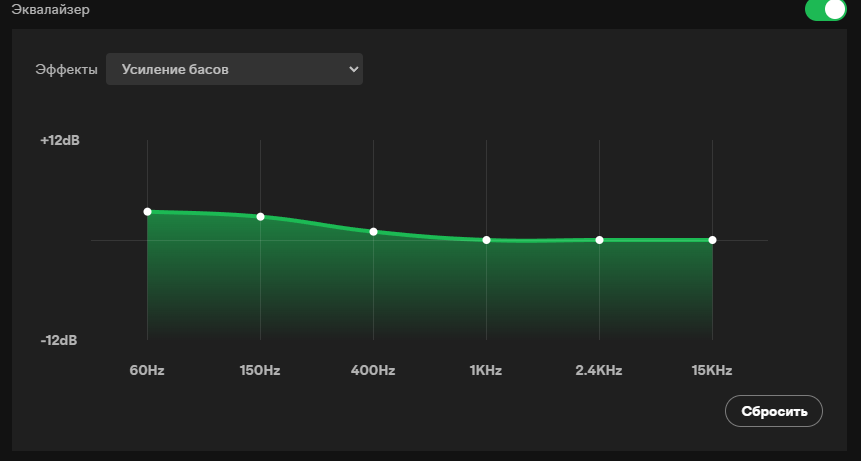861x461 pixels.
Task: Select the 400Hz band handle
Action: [x=373, y=232]
